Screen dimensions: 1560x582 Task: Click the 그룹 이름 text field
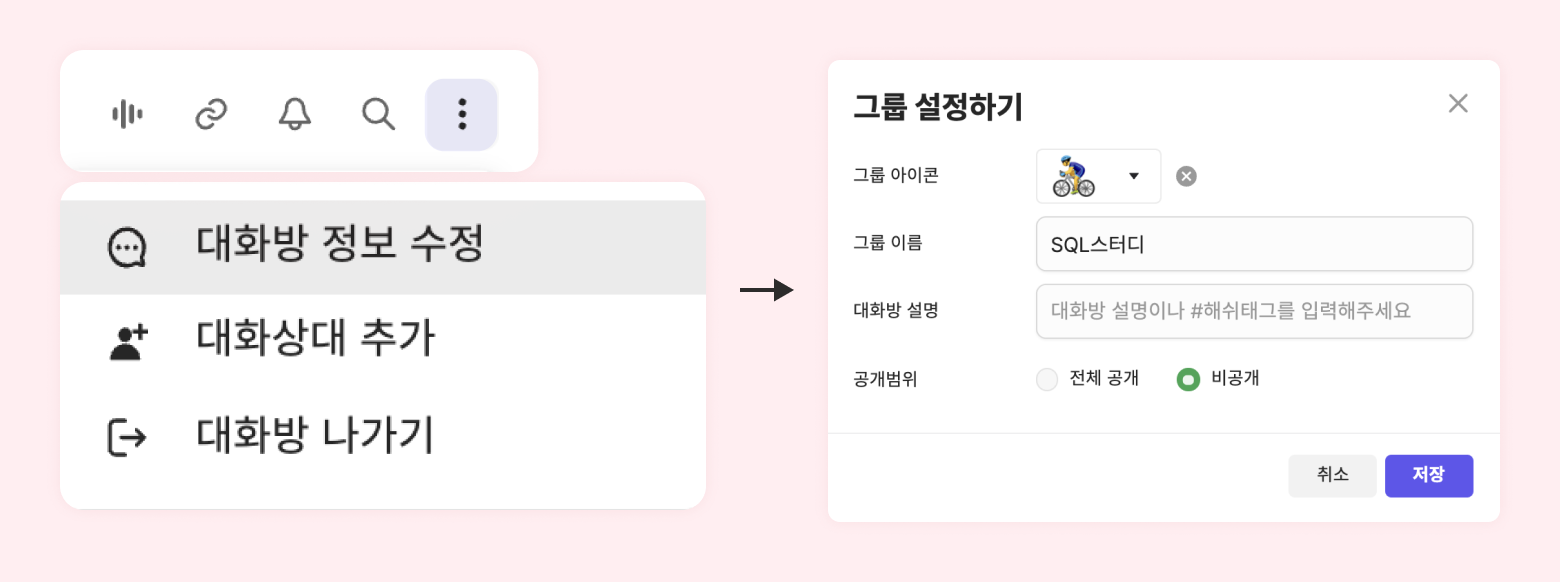click(x=1254, y=244)
